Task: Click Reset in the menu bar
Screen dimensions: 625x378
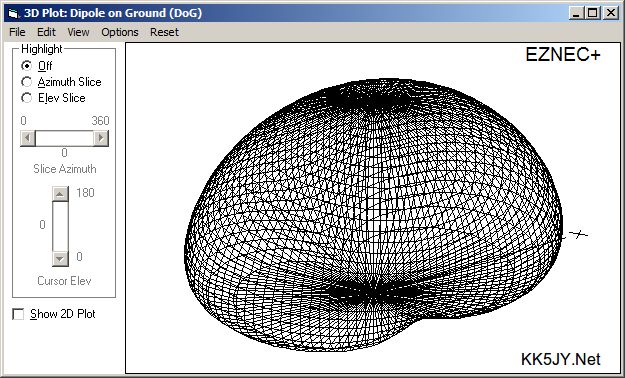Action: pos(164,32)
